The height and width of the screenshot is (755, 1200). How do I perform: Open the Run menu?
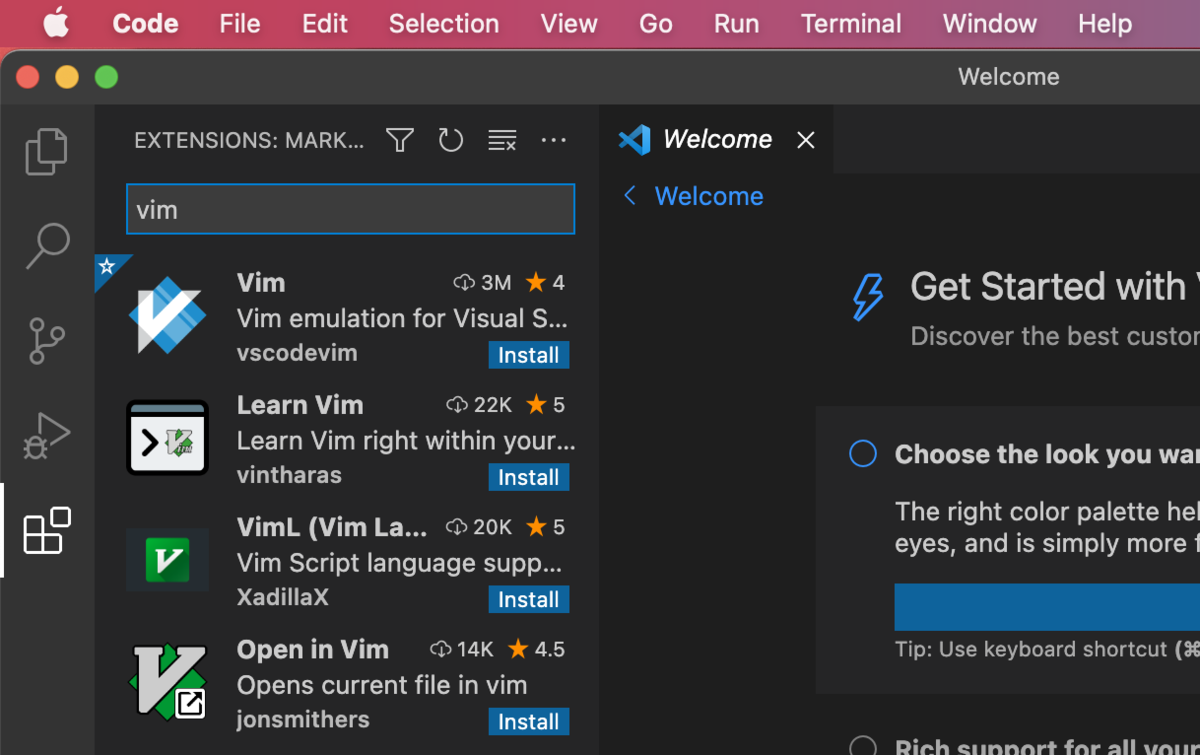737,23
